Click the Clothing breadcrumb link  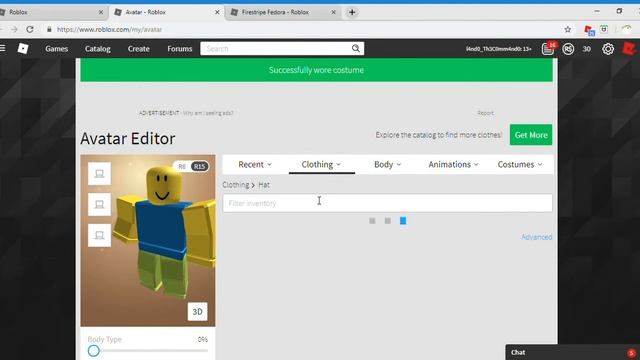coord(236,185)
